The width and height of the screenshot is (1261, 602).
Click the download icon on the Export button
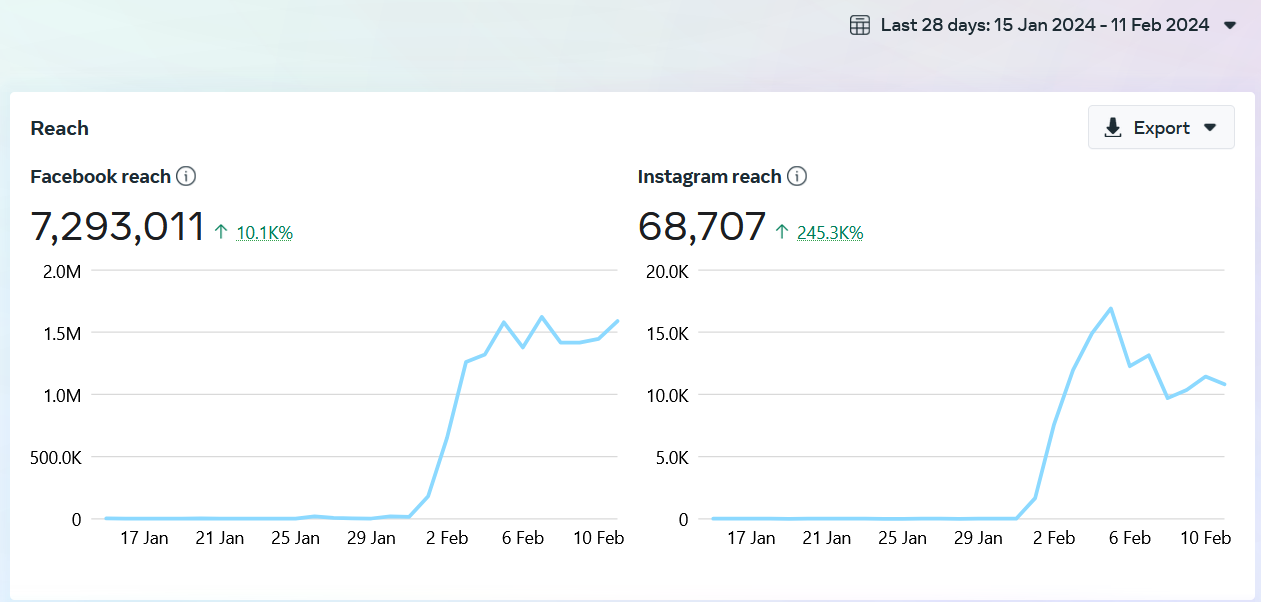click(1112, 128)
